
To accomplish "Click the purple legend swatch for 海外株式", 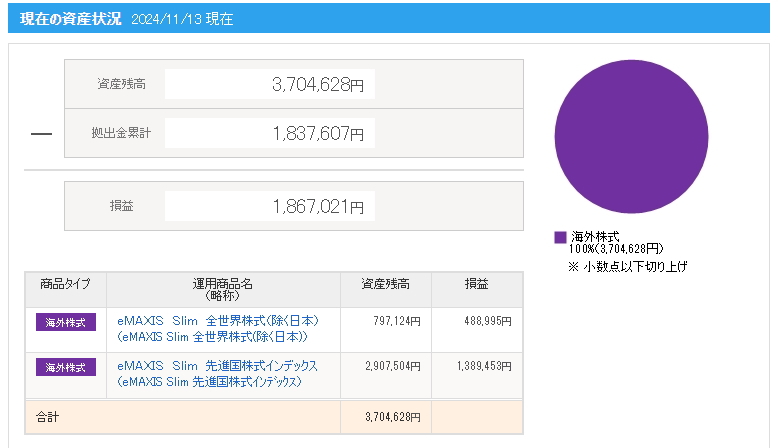I will (x=560, y=237).
